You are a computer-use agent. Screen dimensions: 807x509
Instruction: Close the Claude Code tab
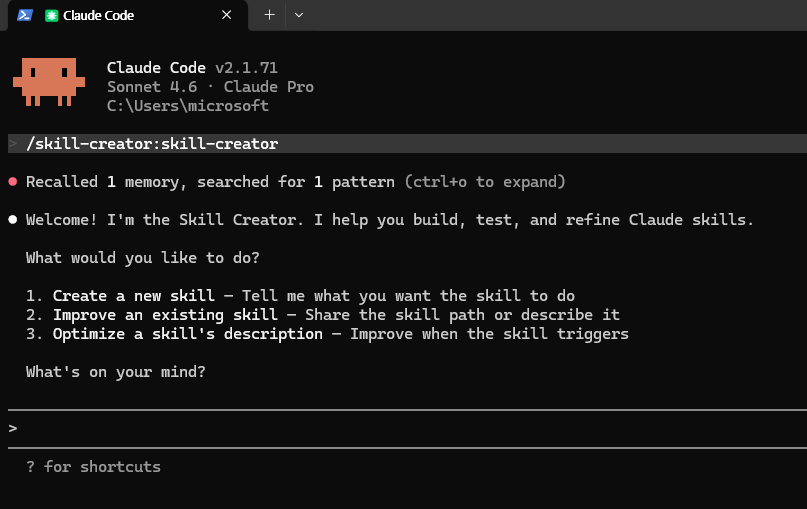pos(227,15)
